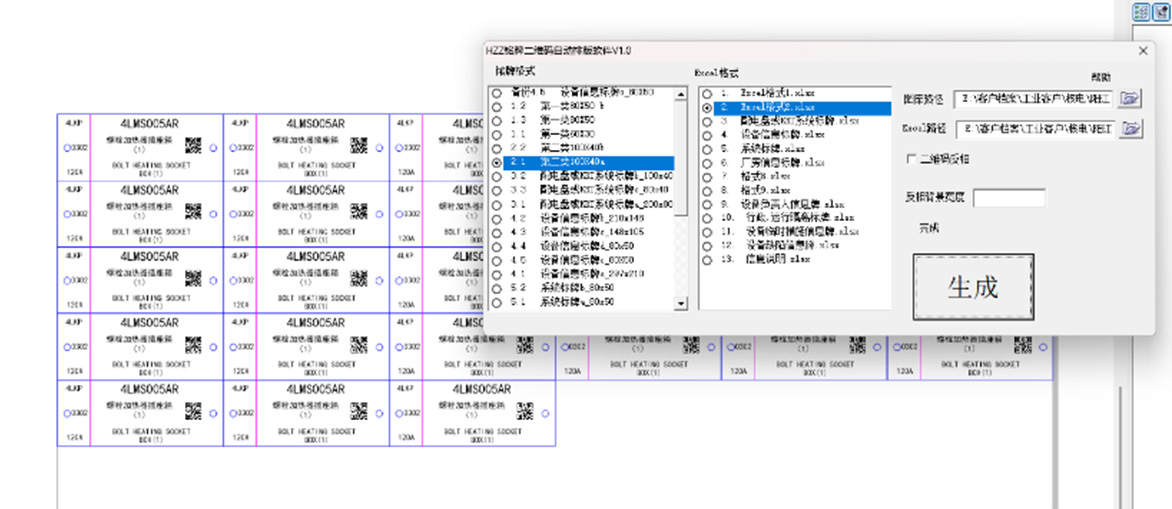The image size is (1172, 509).
Task: Choose the 1. Excel格式1.xlsx radio option
Action: coord(707,93)
